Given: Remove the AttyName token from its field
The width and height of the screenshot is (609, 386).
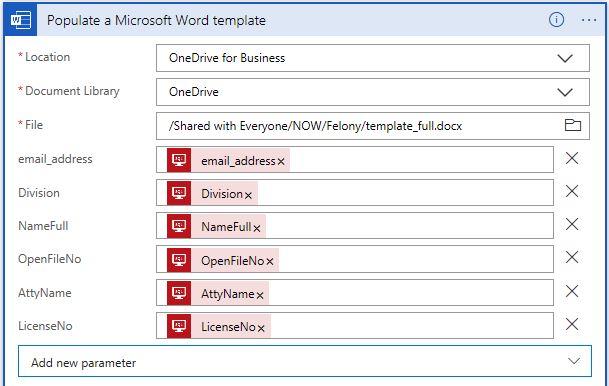Looking at the screenshot, I should 260,296.
